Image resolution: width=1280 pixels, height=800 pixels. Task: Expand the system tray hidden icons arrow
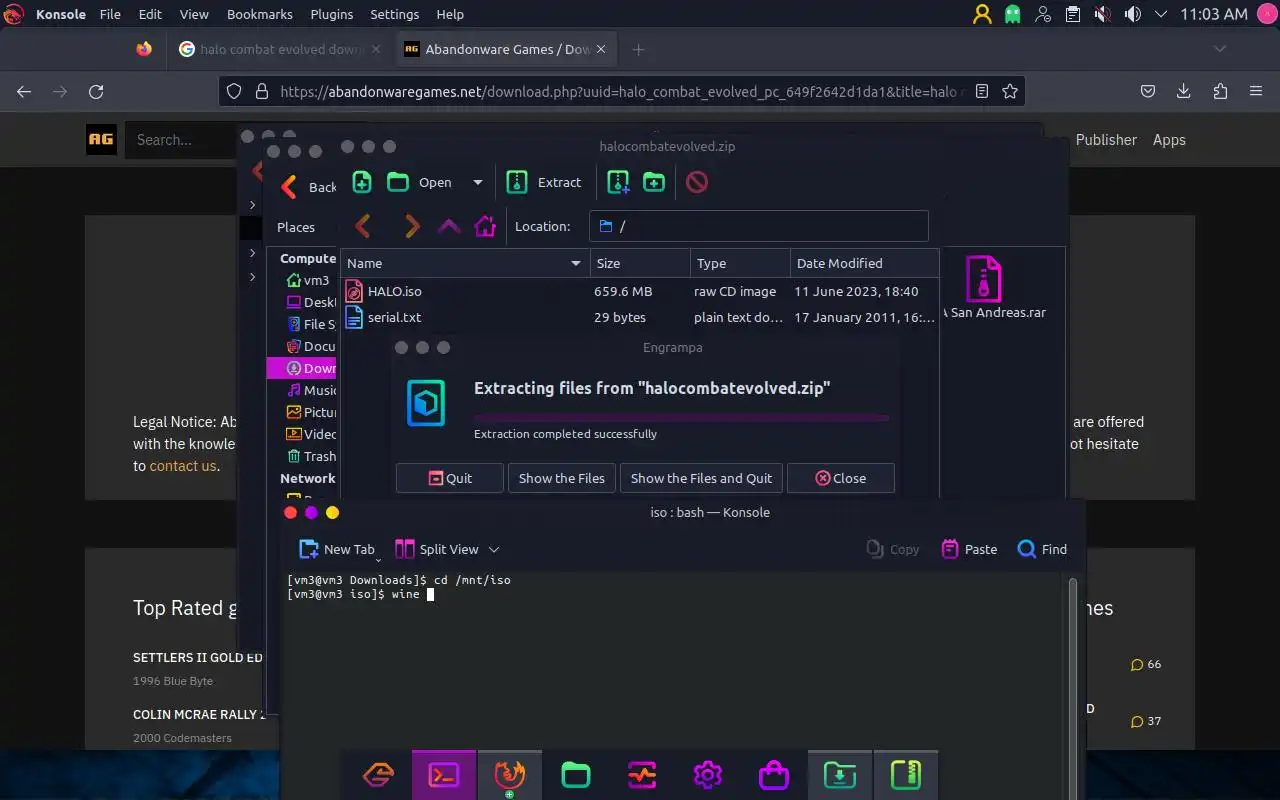[1161, 14]
